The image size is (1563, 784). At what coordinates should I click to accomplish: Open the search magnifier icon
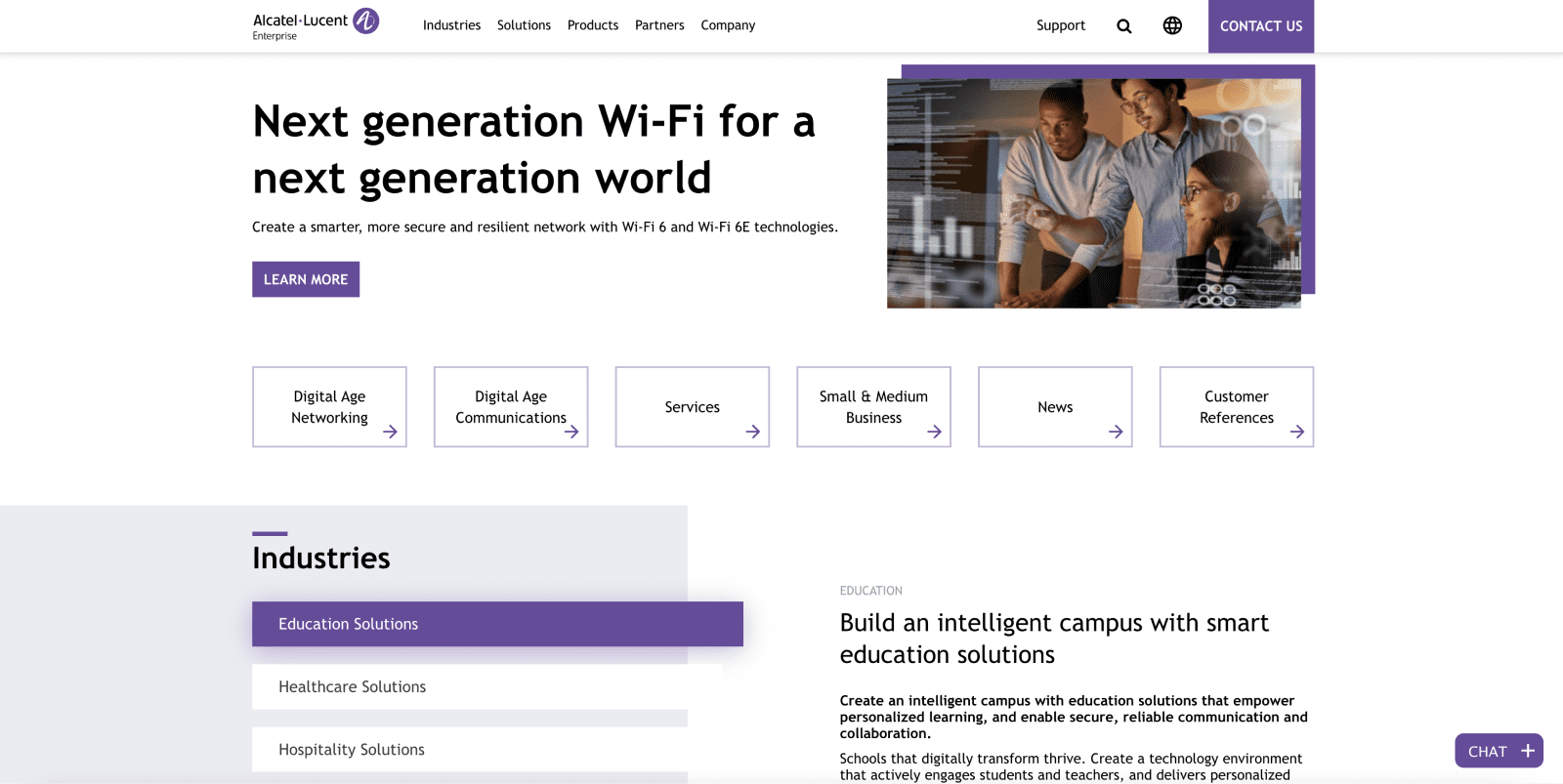coord(1123,26)
